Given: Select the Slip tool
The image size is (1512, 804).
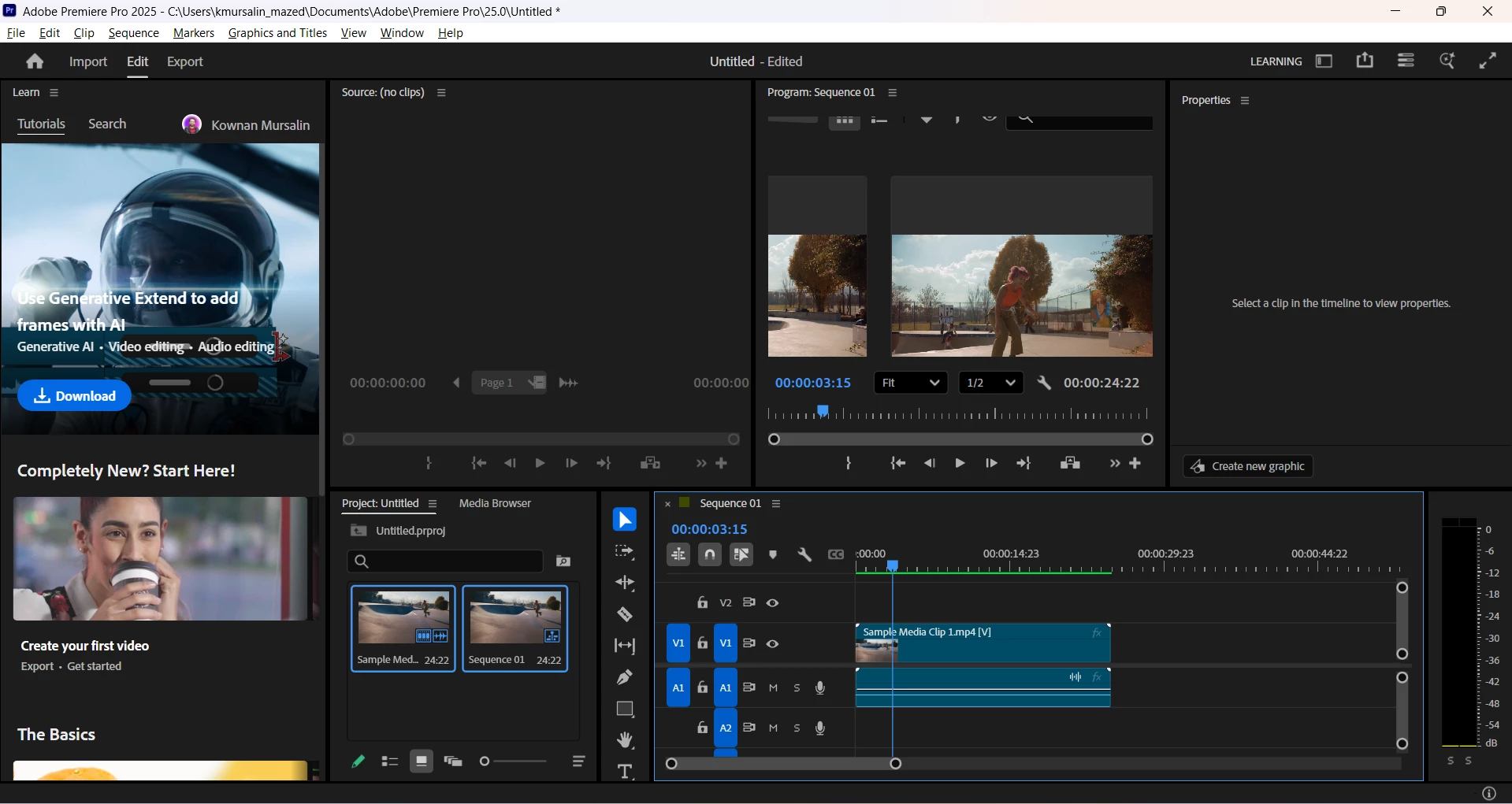Looking at the screenshot, I should 625,647.
